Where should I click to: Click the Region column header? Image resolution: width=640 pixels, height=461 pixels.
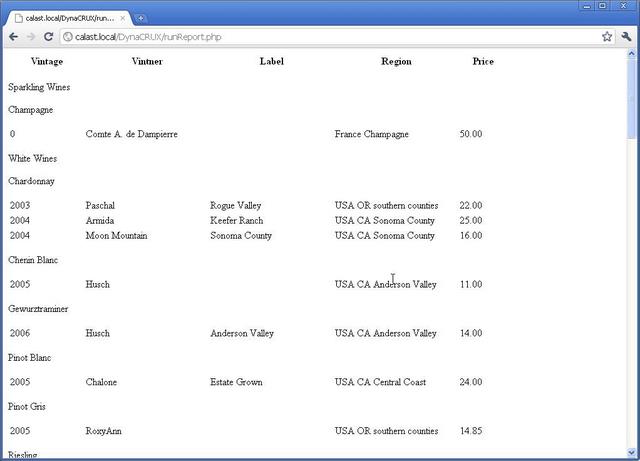pos(396,62)
